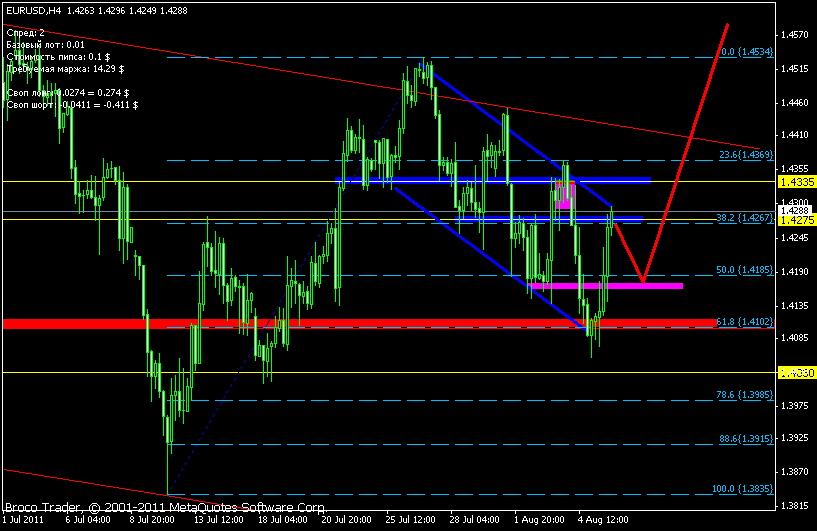Click 1.4190 on the price scale

click(x=795, y=271)
